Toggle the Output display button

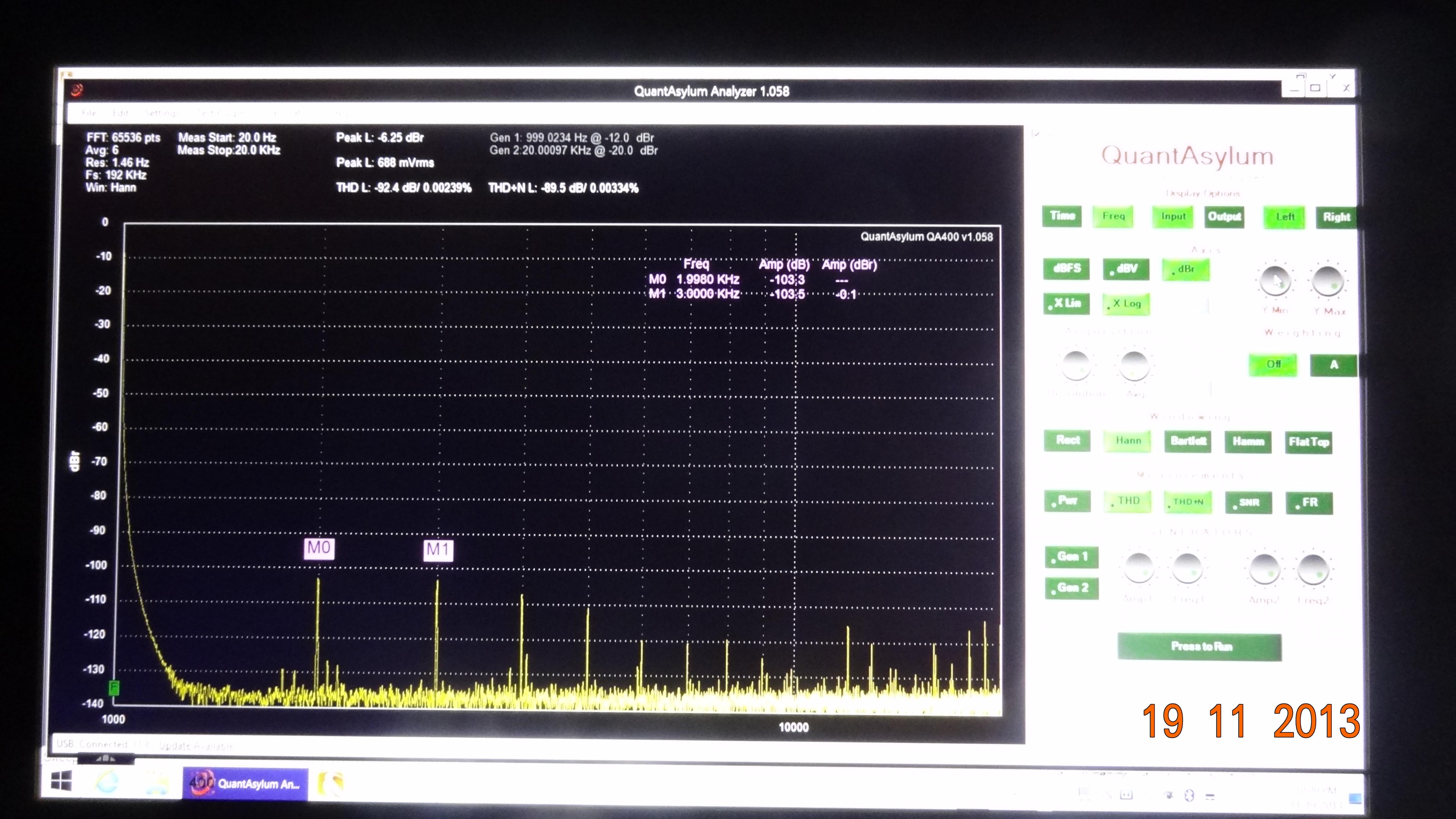tap(1224, 217)
